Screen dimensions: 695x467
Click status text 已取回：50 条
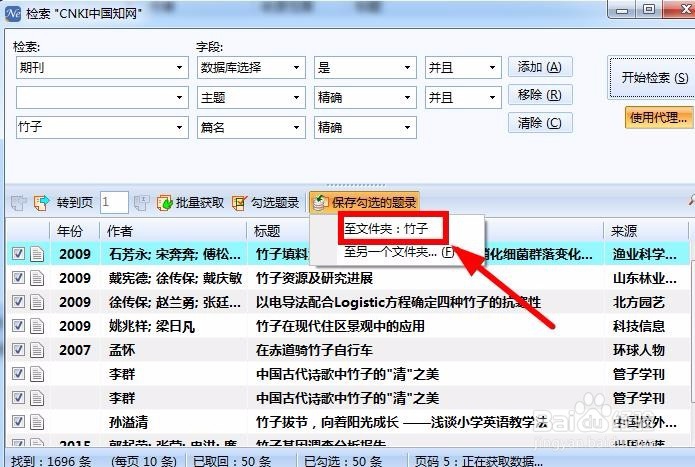tap(232, 461)
